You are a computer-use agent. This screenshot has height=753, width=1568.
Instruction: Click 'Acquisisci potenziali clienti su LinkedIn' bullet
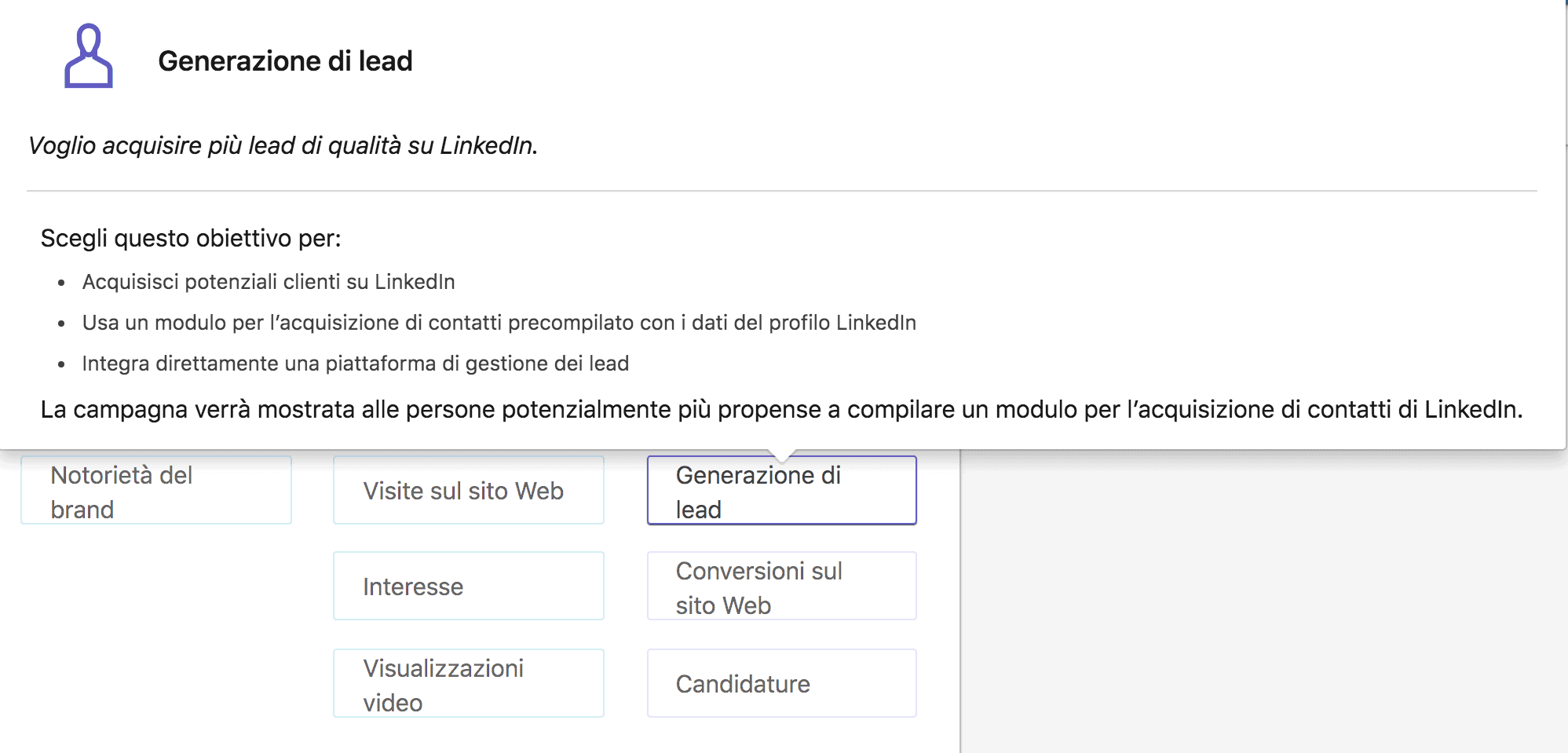click(x=269, y=282)
